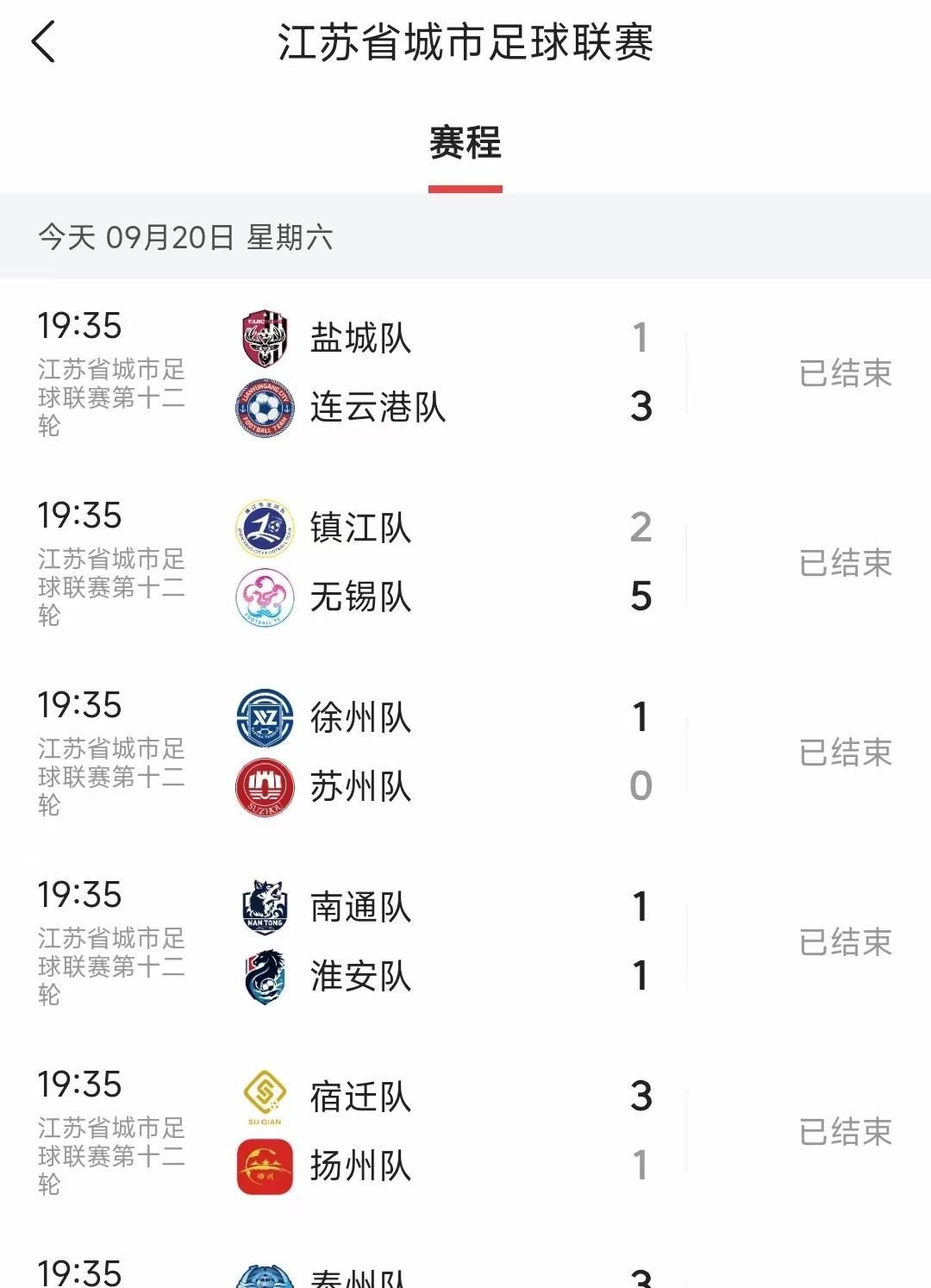931x1288 pixels.
Task: Open the 淮安队 team name
Action: [360, 977]
